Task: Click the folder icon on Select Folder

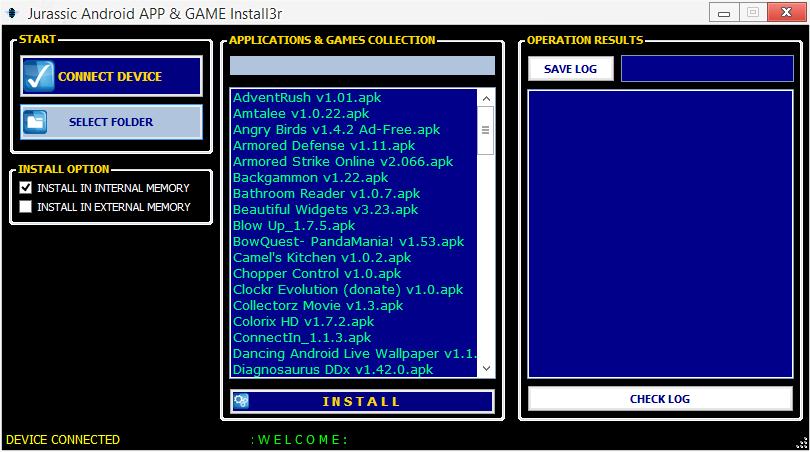Action: click(36, 122)
